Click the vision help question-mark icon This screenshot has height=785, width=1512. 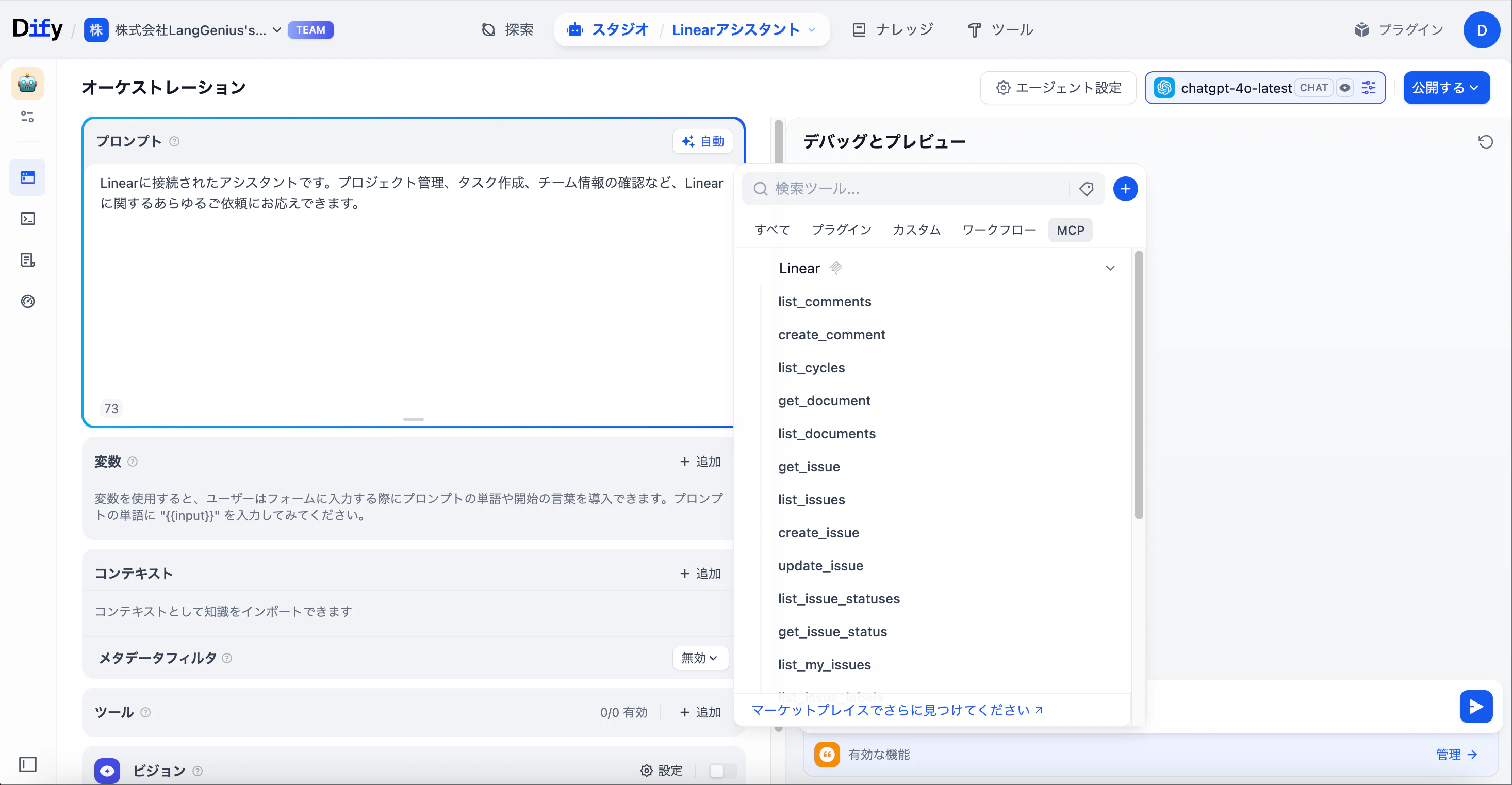198,771
